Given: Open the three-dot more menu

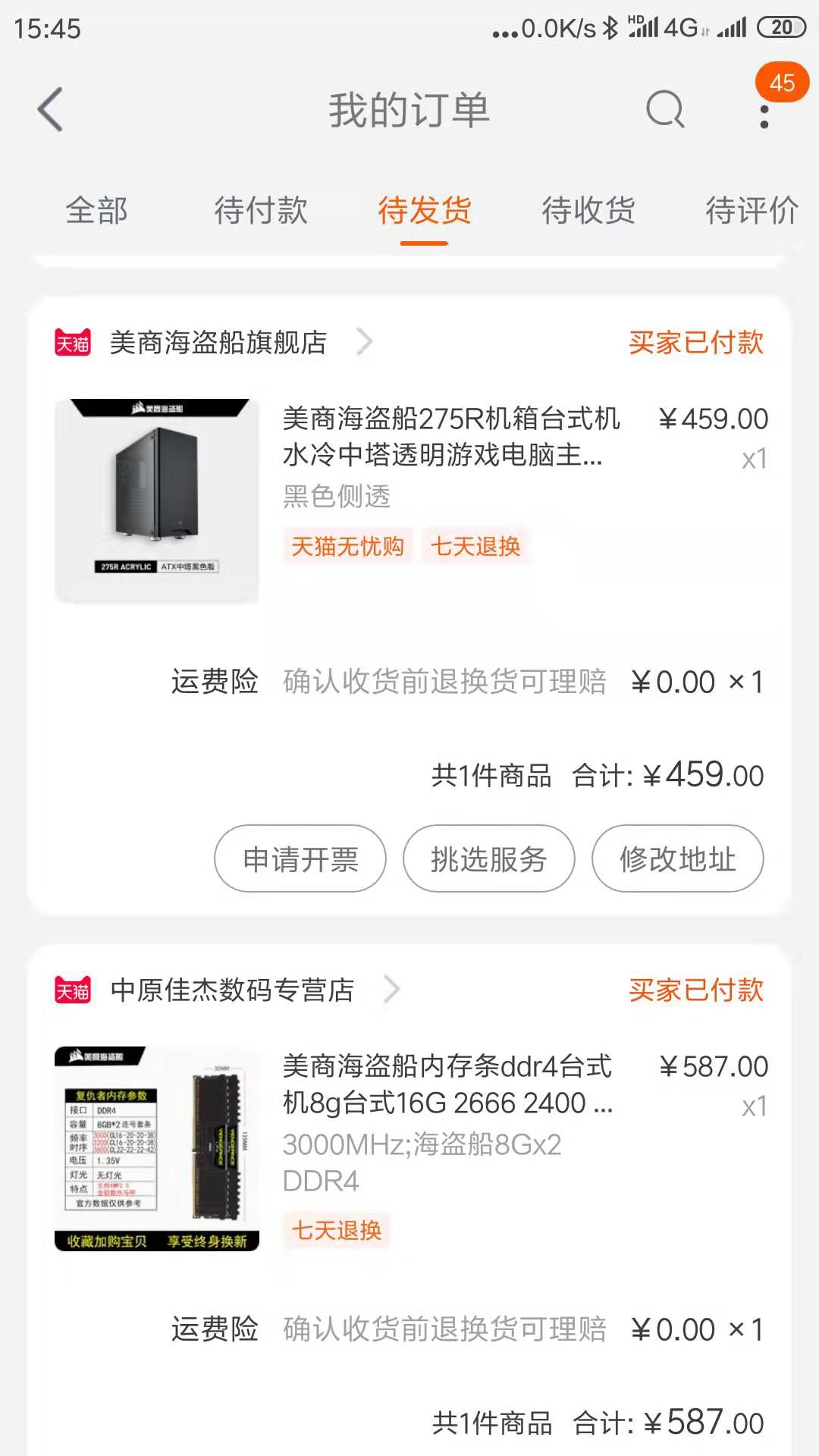Looking at the screenshot, I should point(764,117).
